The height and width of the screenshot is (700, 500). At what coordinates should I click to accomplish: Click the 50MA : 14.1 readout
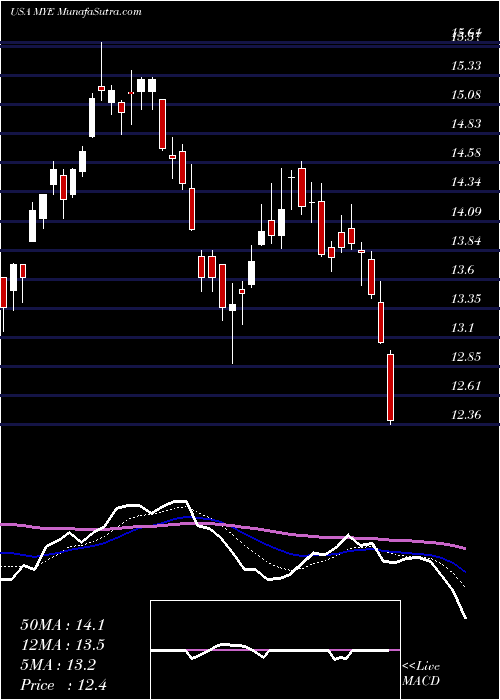pyautogui.click(x=62, y=625)
